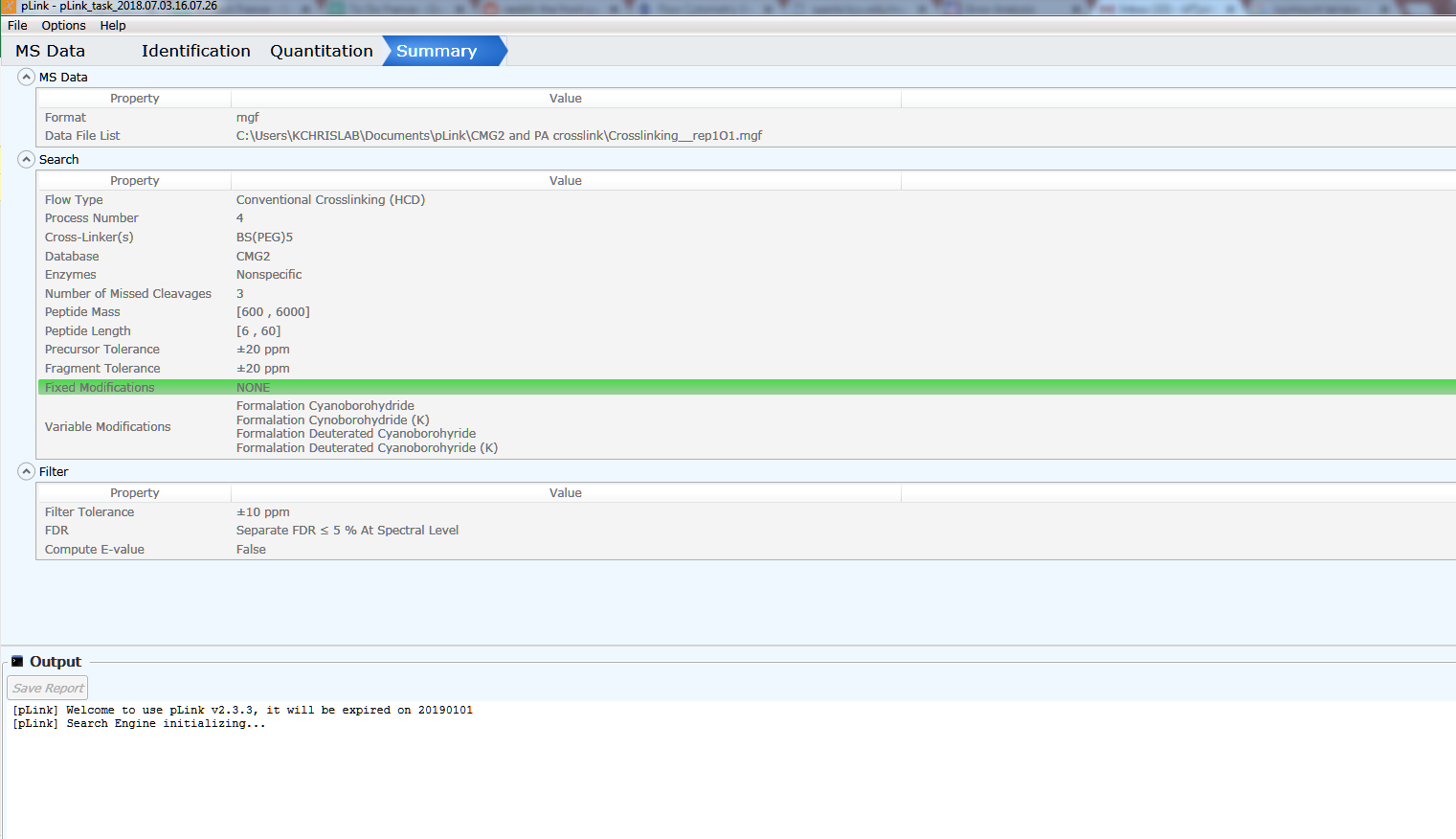Collapse the Search section

pyautogui.click(x=26, y=159)
